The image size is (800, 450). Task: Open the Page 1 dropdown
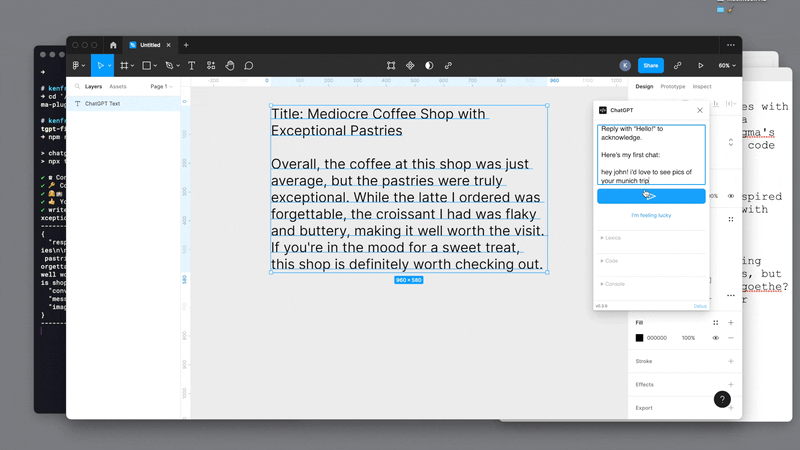(161, 86)
